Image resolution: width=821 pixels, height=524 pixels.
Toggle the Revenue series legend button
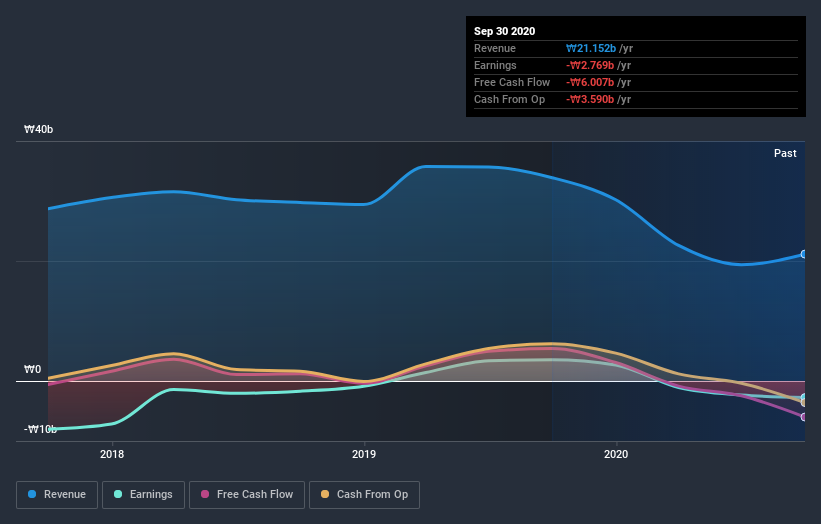click(57, 495)
